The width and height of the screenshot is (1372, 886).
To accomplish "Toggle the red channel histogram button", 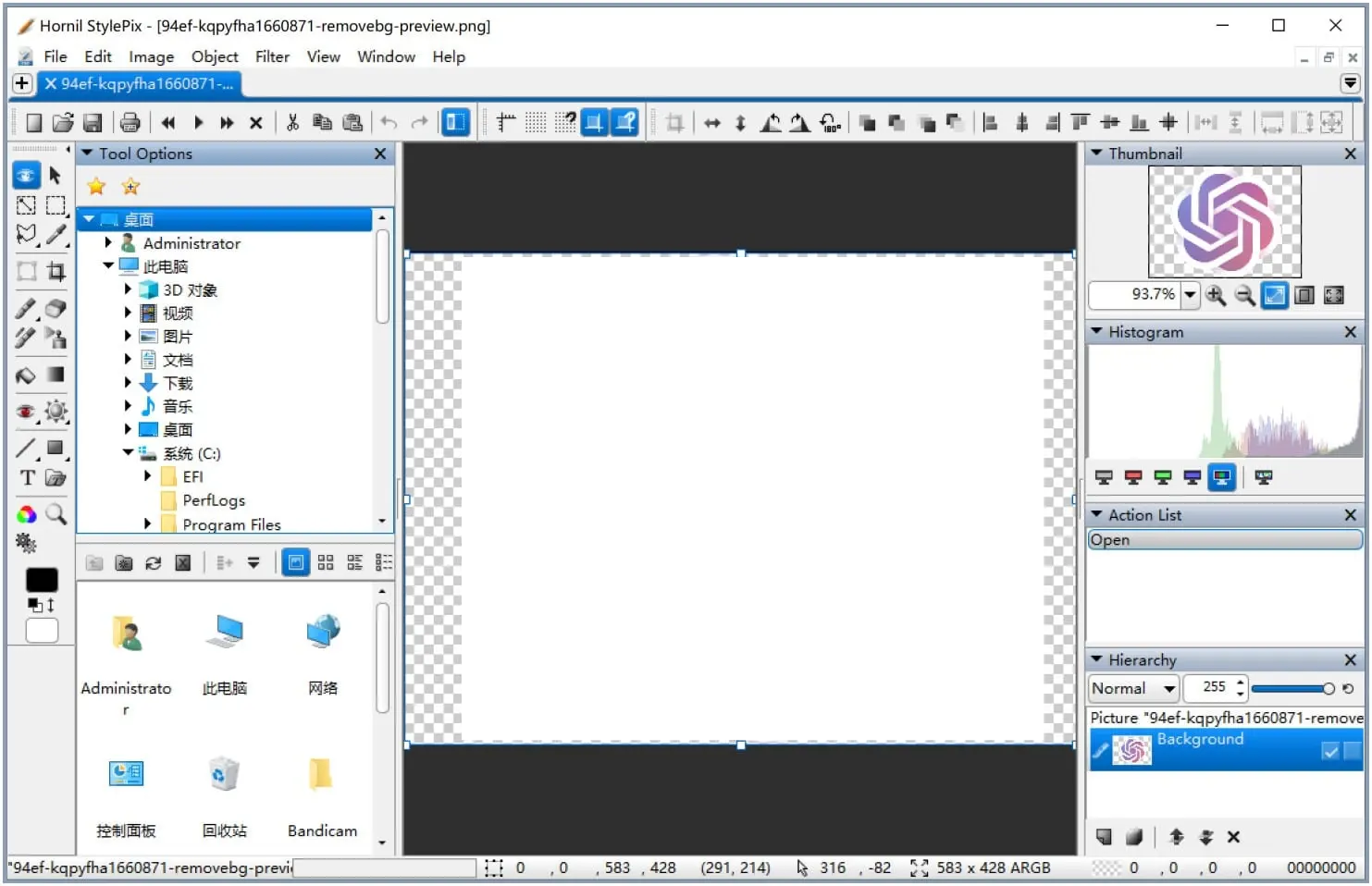I will pyautogui.click(x=1133, y=477).
